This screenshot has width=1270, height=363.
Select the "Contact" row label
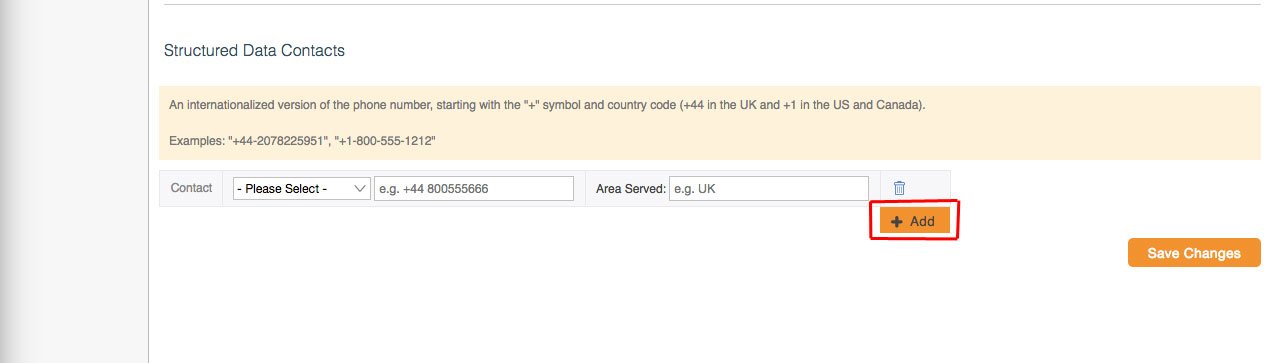tap(192, 188)
